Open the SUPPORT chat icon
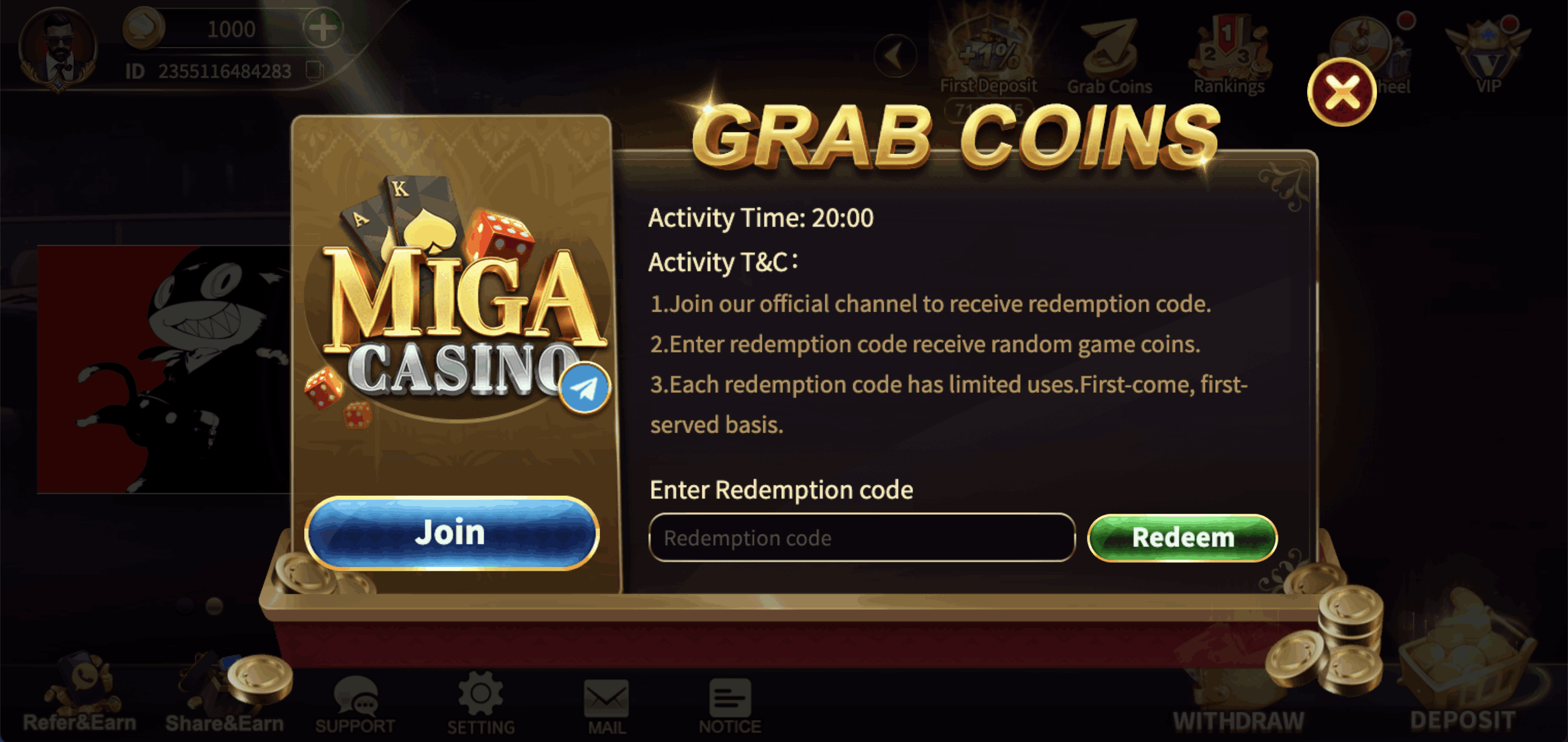 (355, 705)
